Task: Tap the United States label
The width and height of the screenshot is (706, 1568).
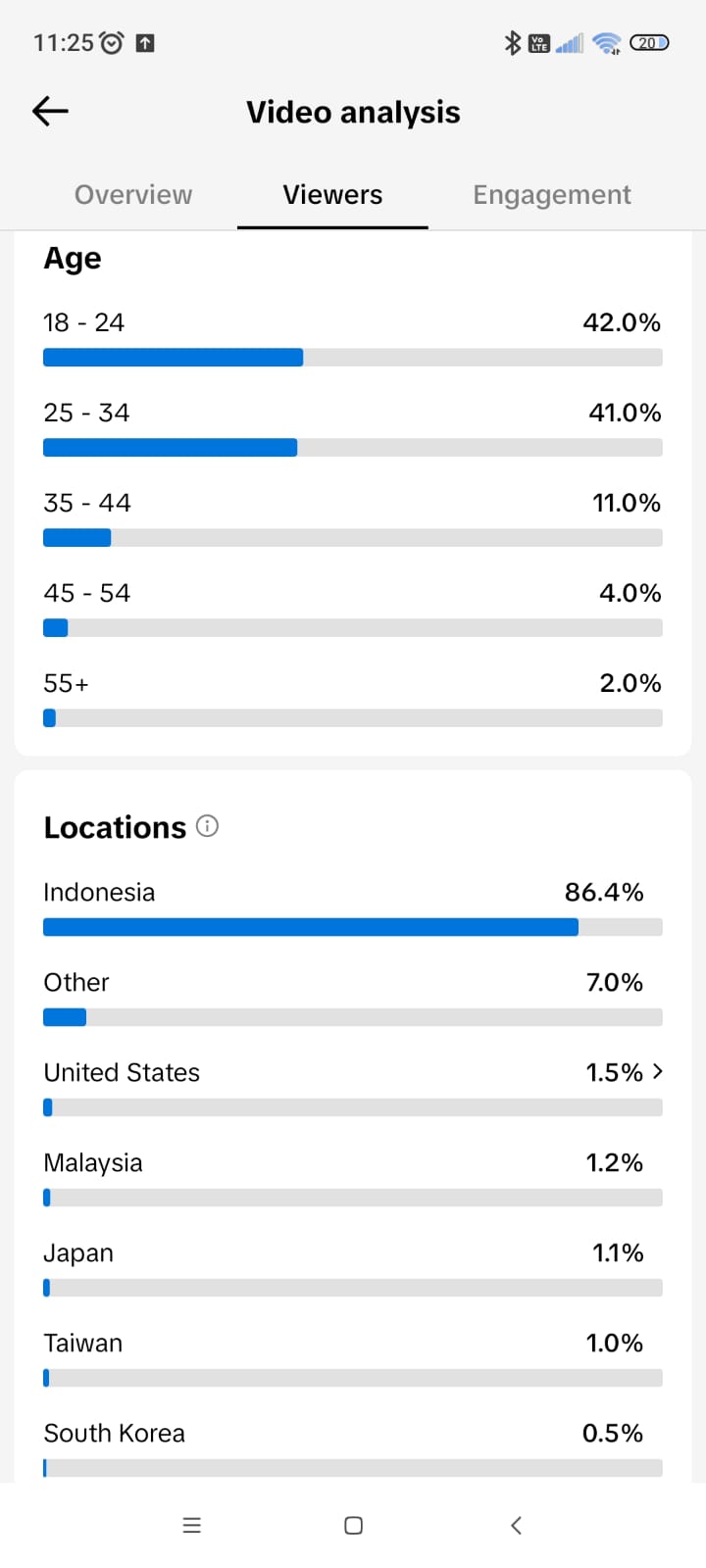Action: (x=122, y=1073)
